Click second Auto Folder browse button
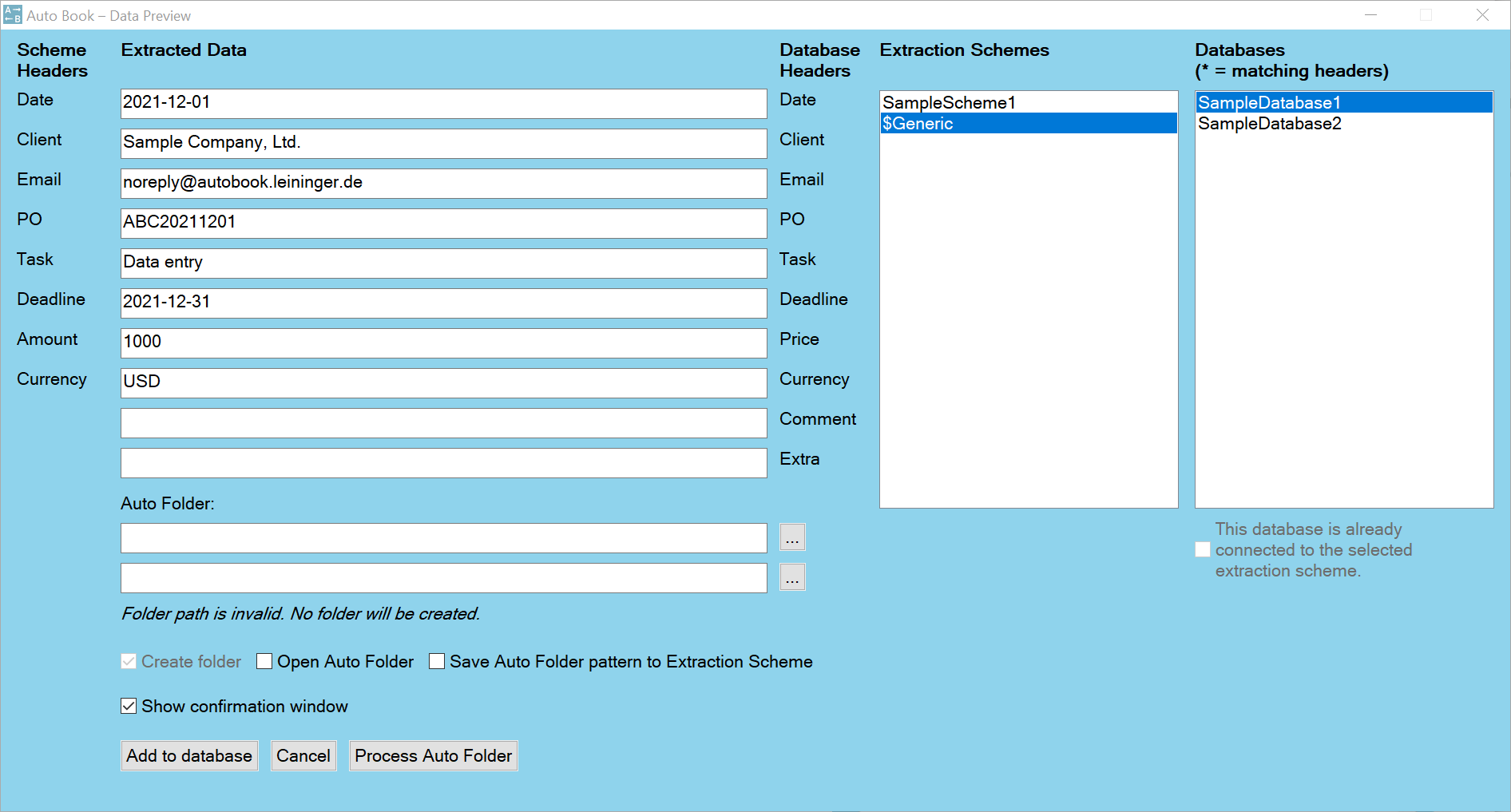Screen dimensions: 1511x812 point(791,577)
